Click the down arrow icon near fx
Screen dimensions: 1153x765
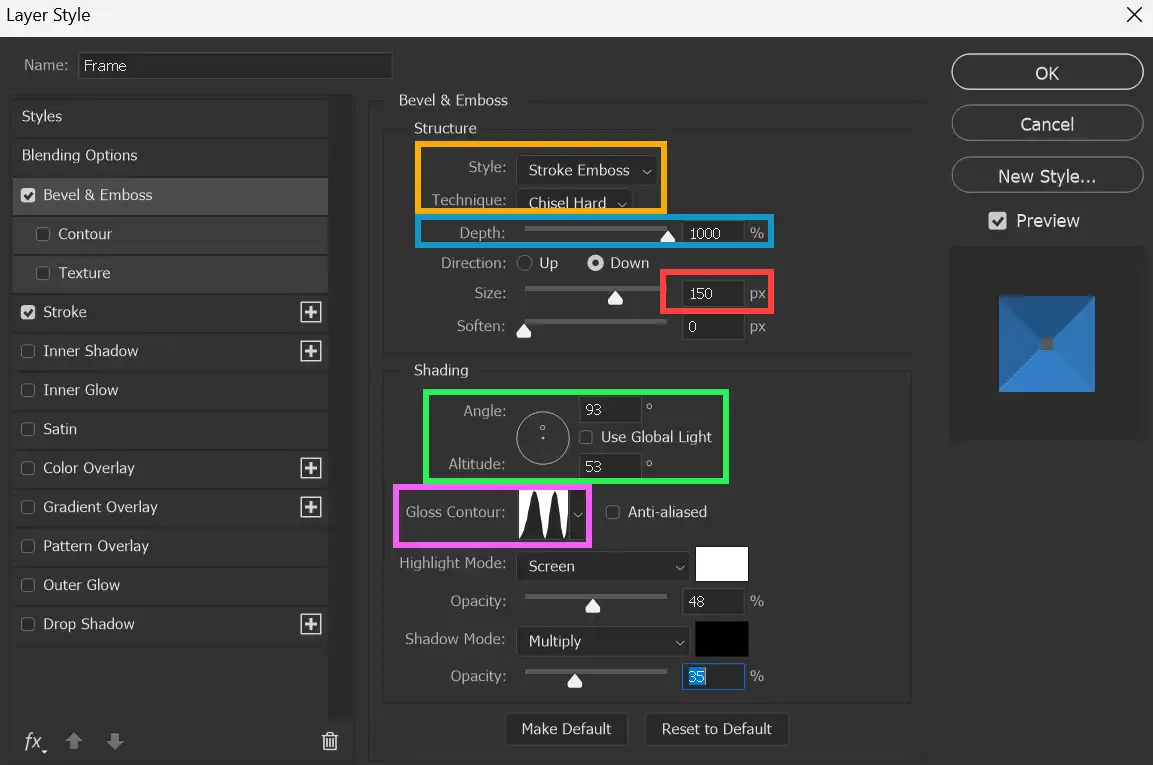tap(115, 741)
